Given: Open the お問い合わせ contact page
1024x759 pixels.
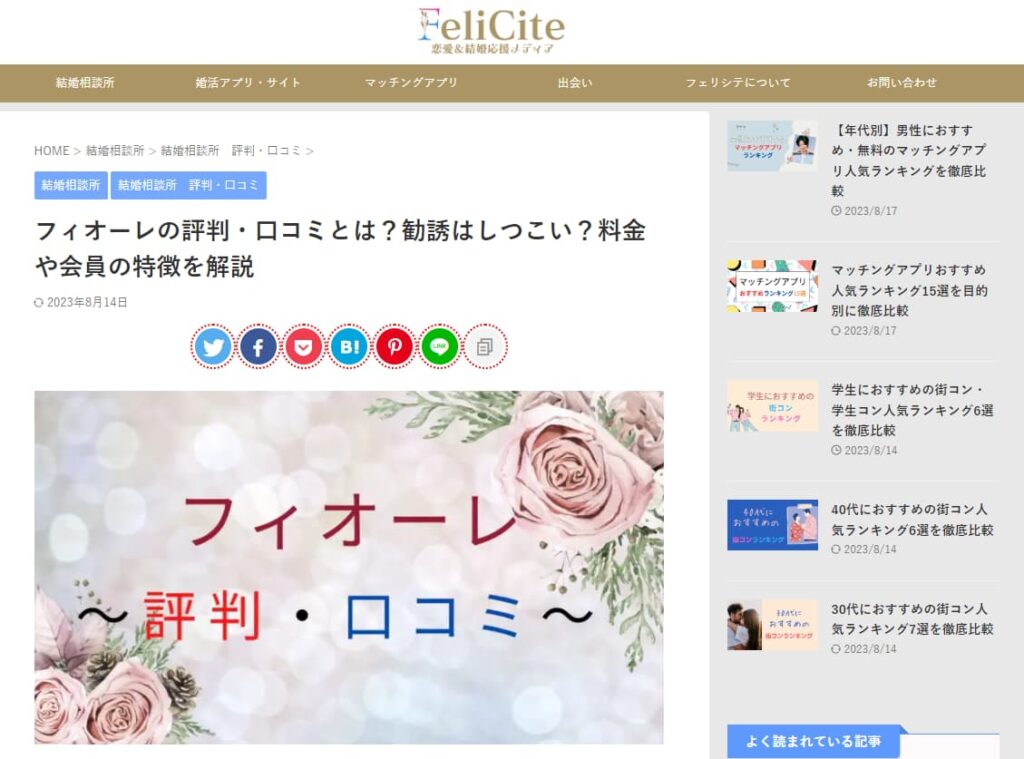Looking at the screenshot, I should coord(901,82).
